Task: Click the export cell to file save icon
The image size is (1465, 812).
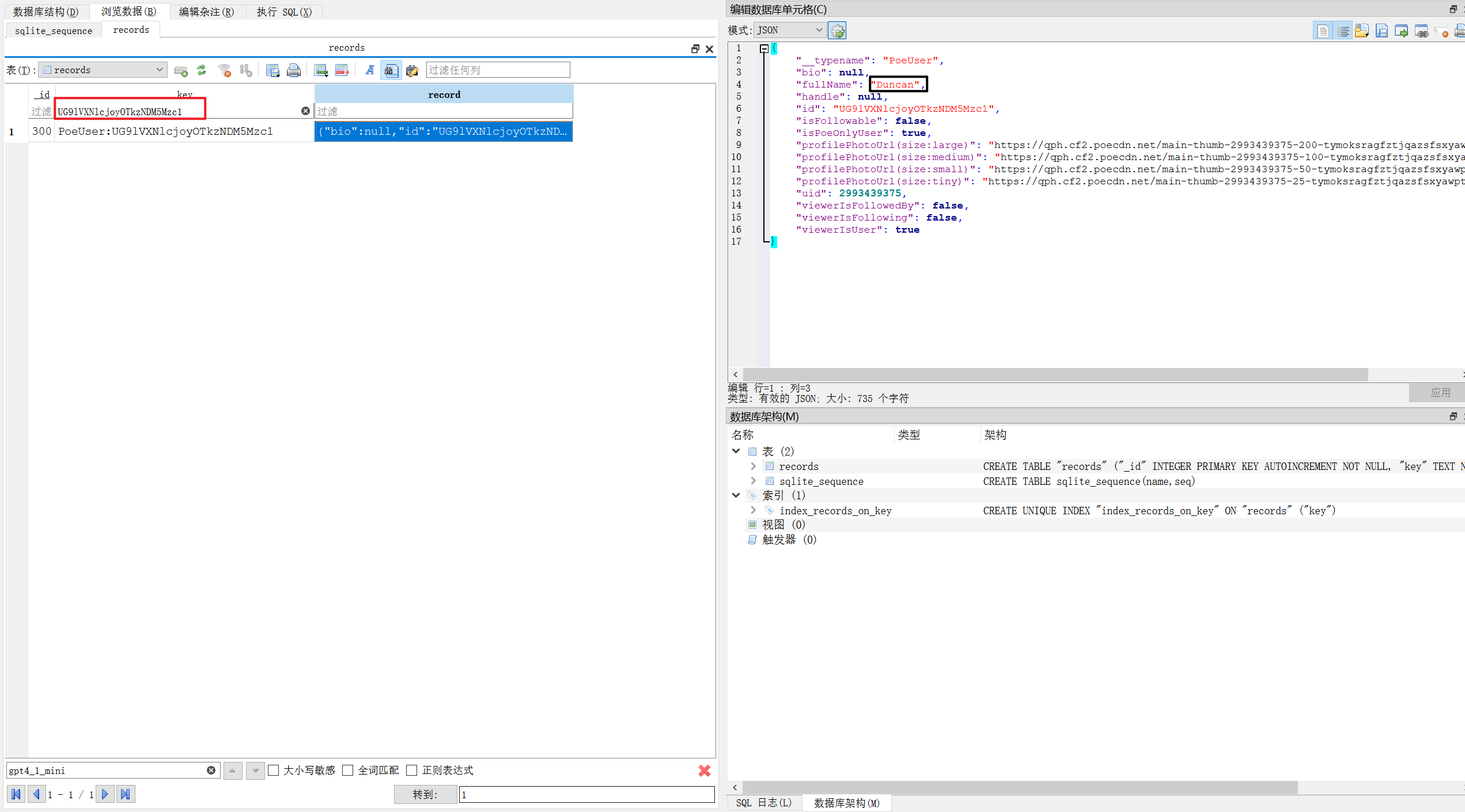Action: tap(1381, 31)
